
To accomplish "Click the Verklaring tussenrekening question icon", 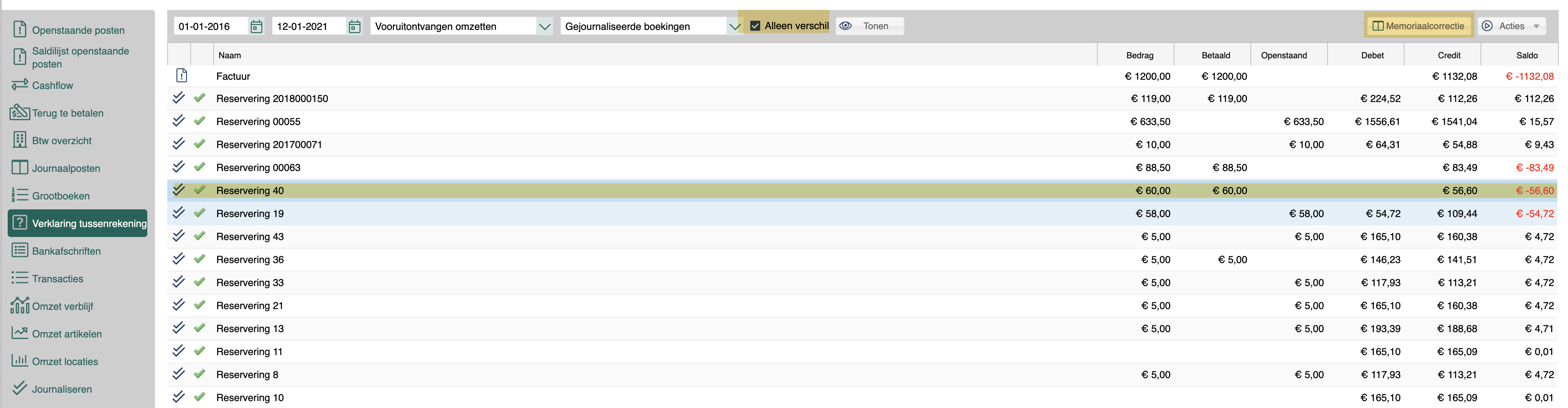I will 20,223.
